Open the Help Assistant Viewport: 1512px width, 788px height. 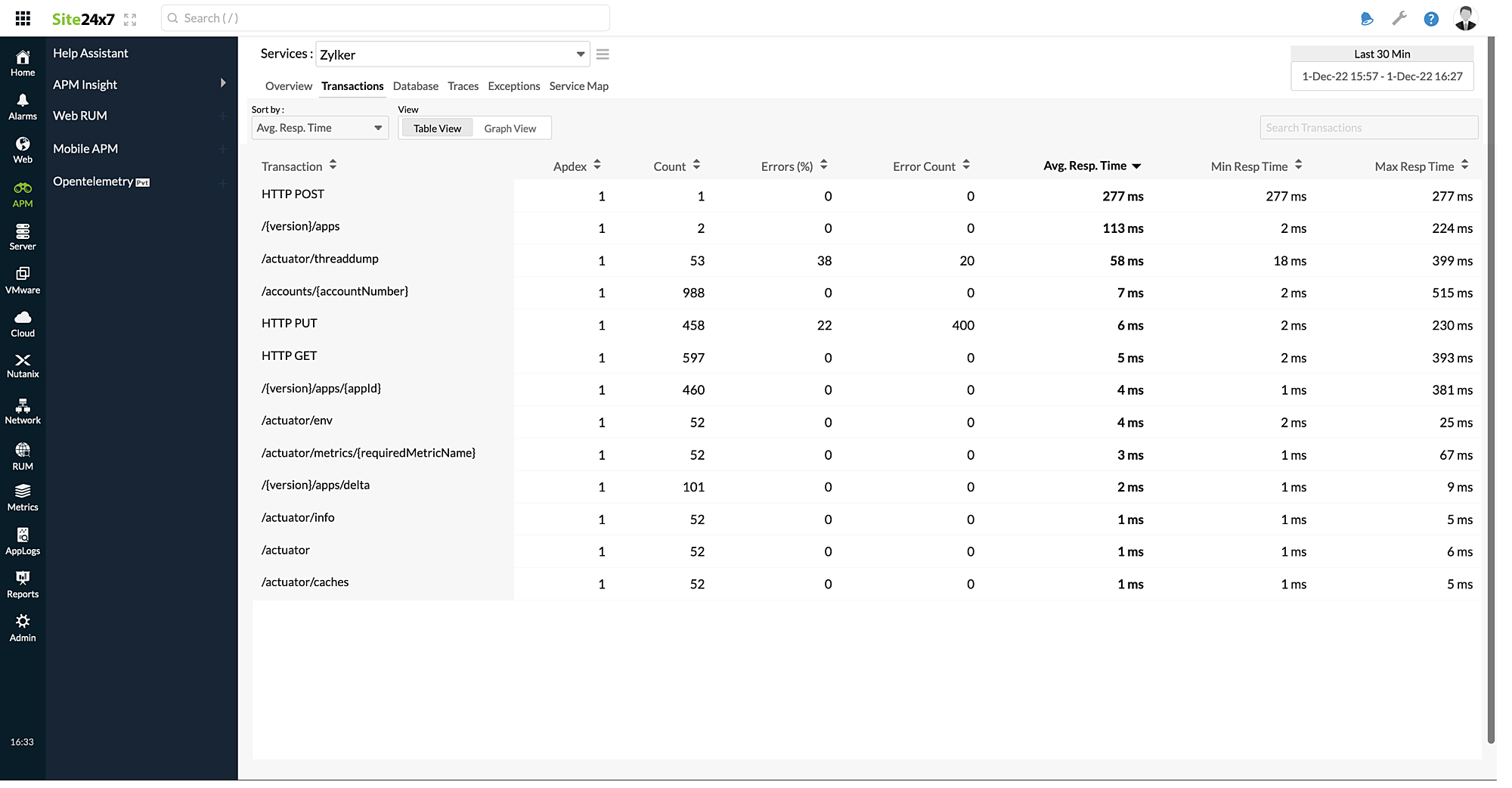point(89,53)
